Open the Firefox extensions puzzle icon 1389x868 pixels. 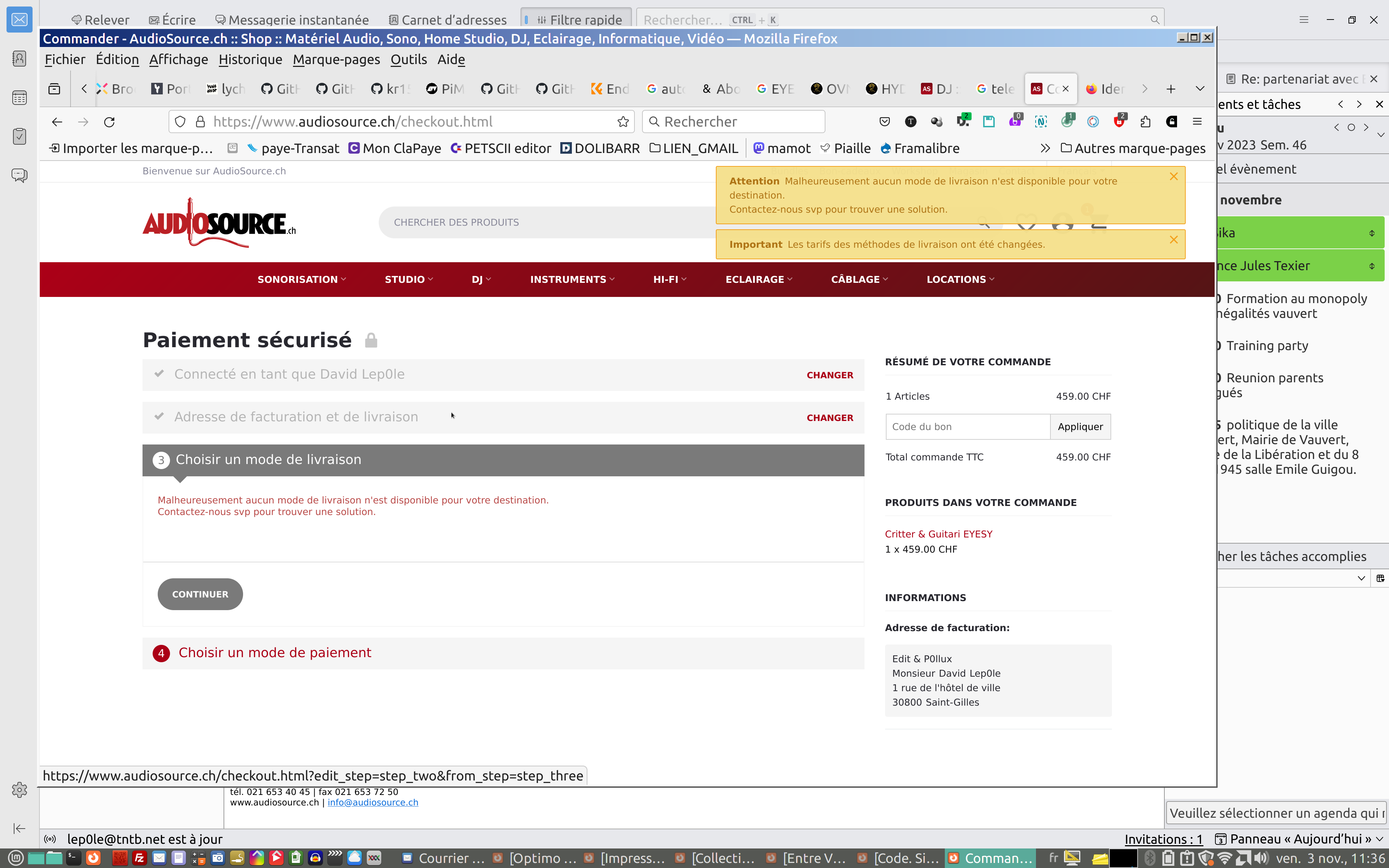click(1146, 122)
